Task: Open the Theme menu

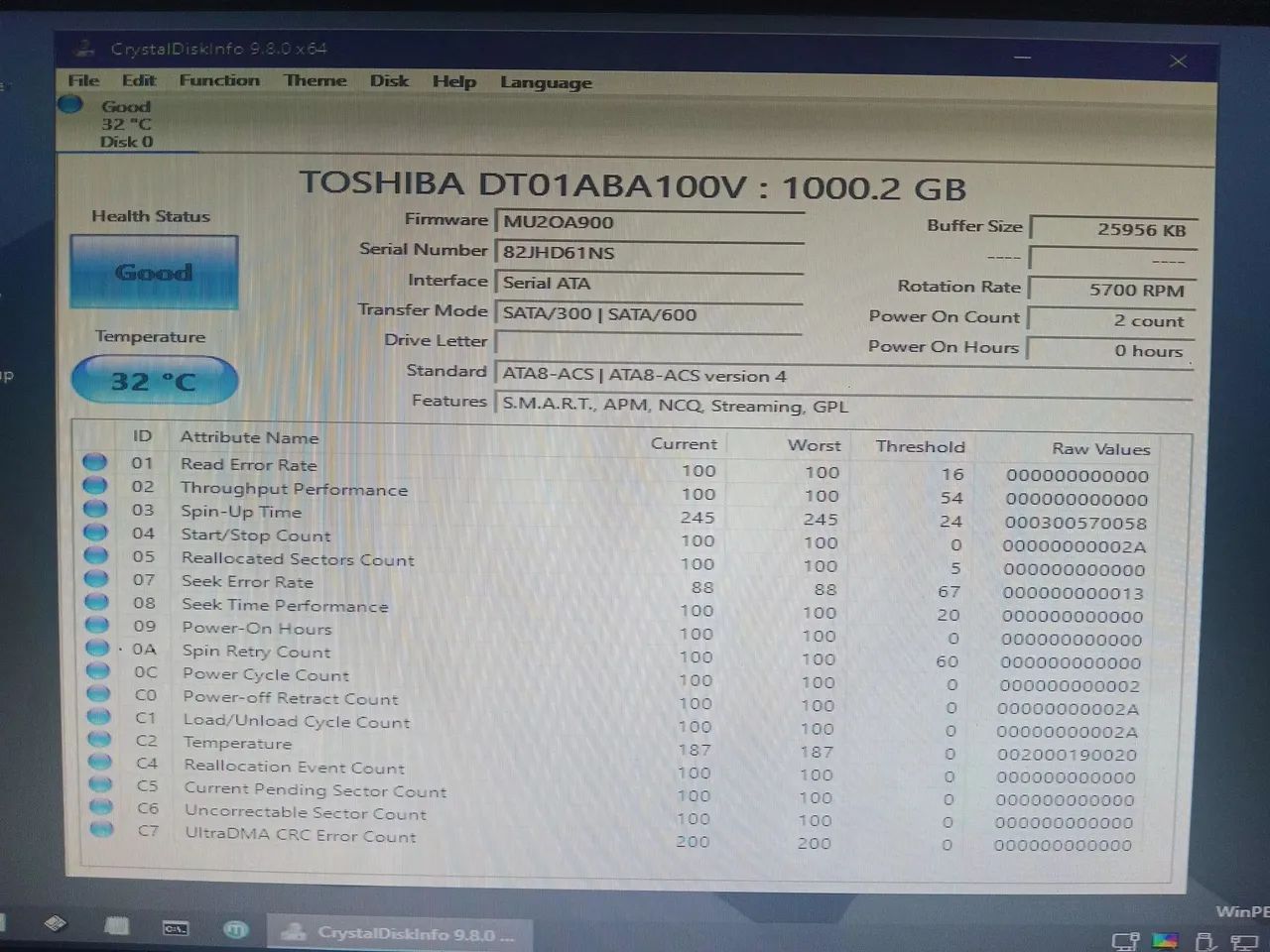Action: click(x=316, y=80)
